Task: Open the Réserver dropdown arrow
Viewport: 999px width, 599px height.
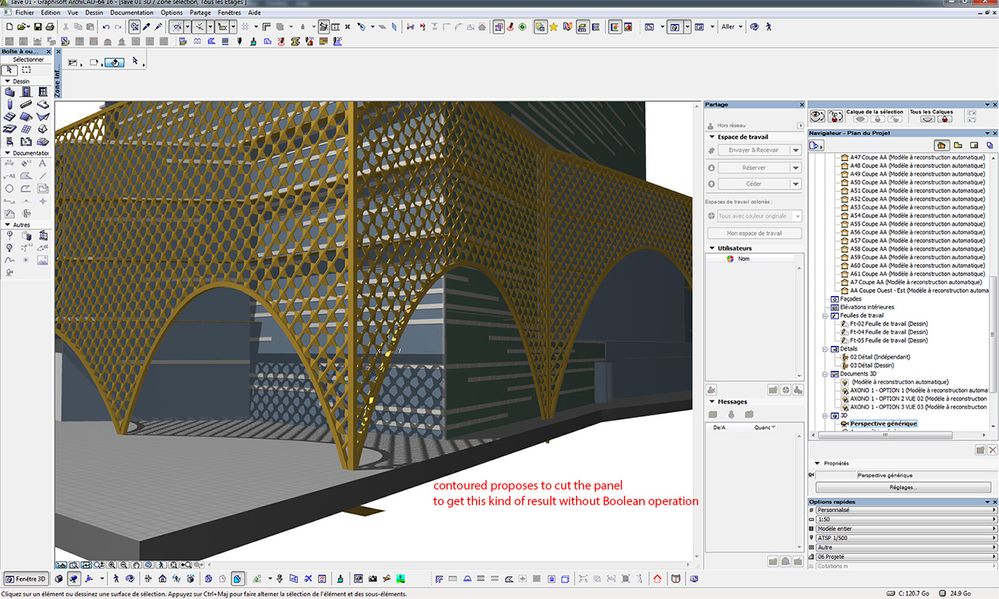Action: [797, 167]
